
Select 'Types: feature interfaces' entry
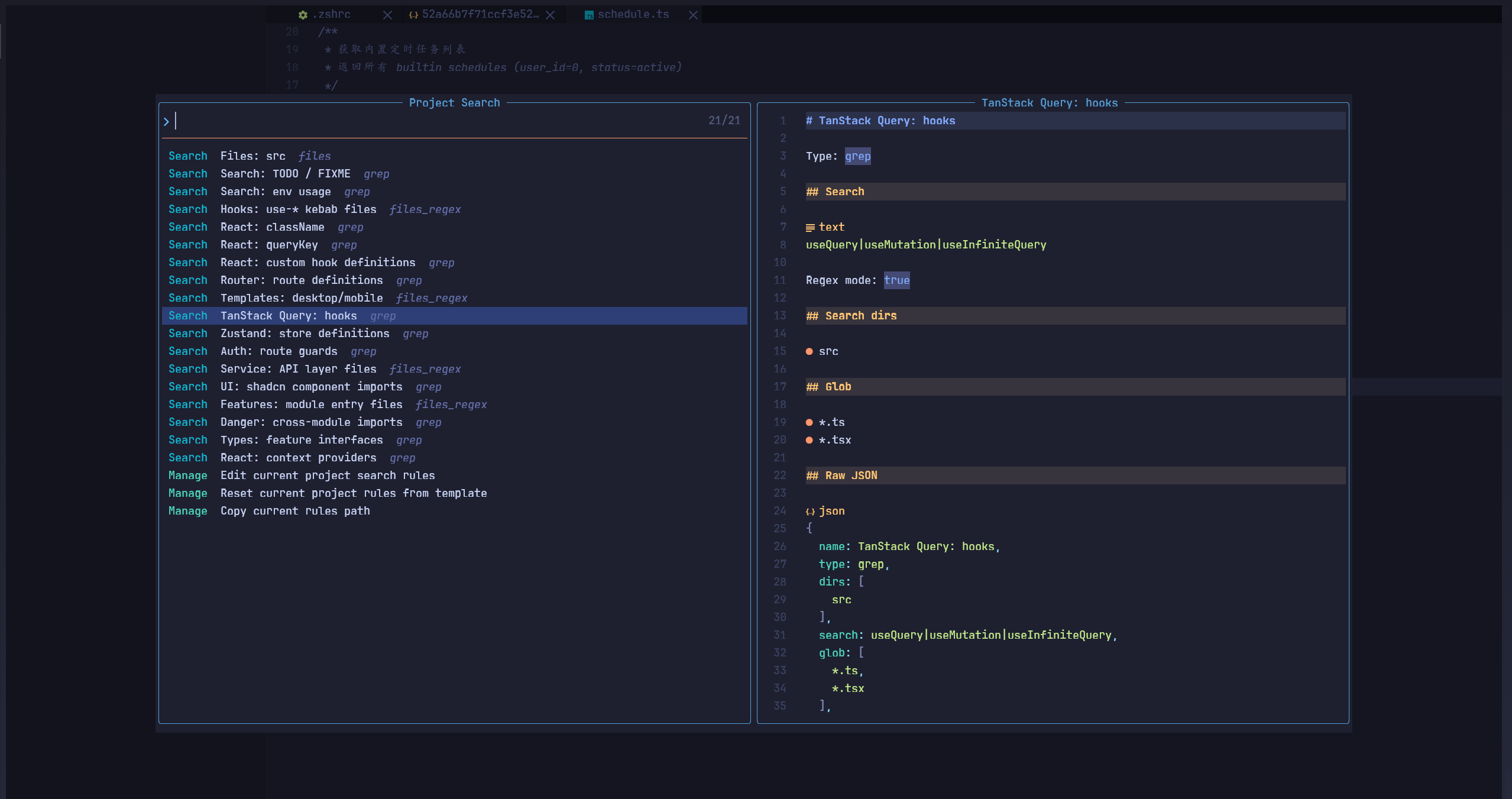coord(454,440)
